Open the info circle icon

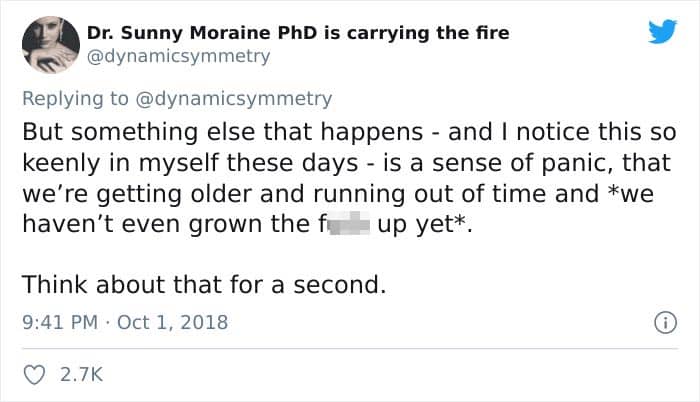click(666, 322)
